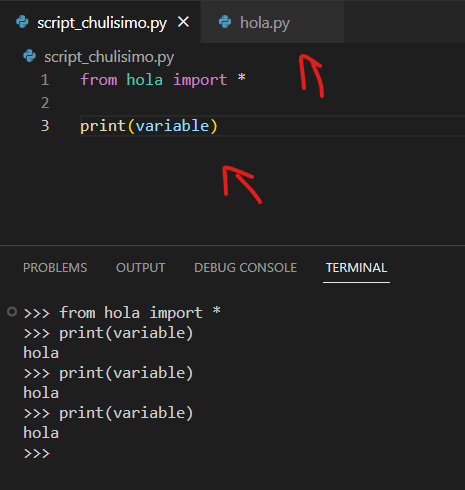This screenshot has height=490, width=465.
Task: Click the first 'hola' output in terminal
Action: [x=41, y=353]
